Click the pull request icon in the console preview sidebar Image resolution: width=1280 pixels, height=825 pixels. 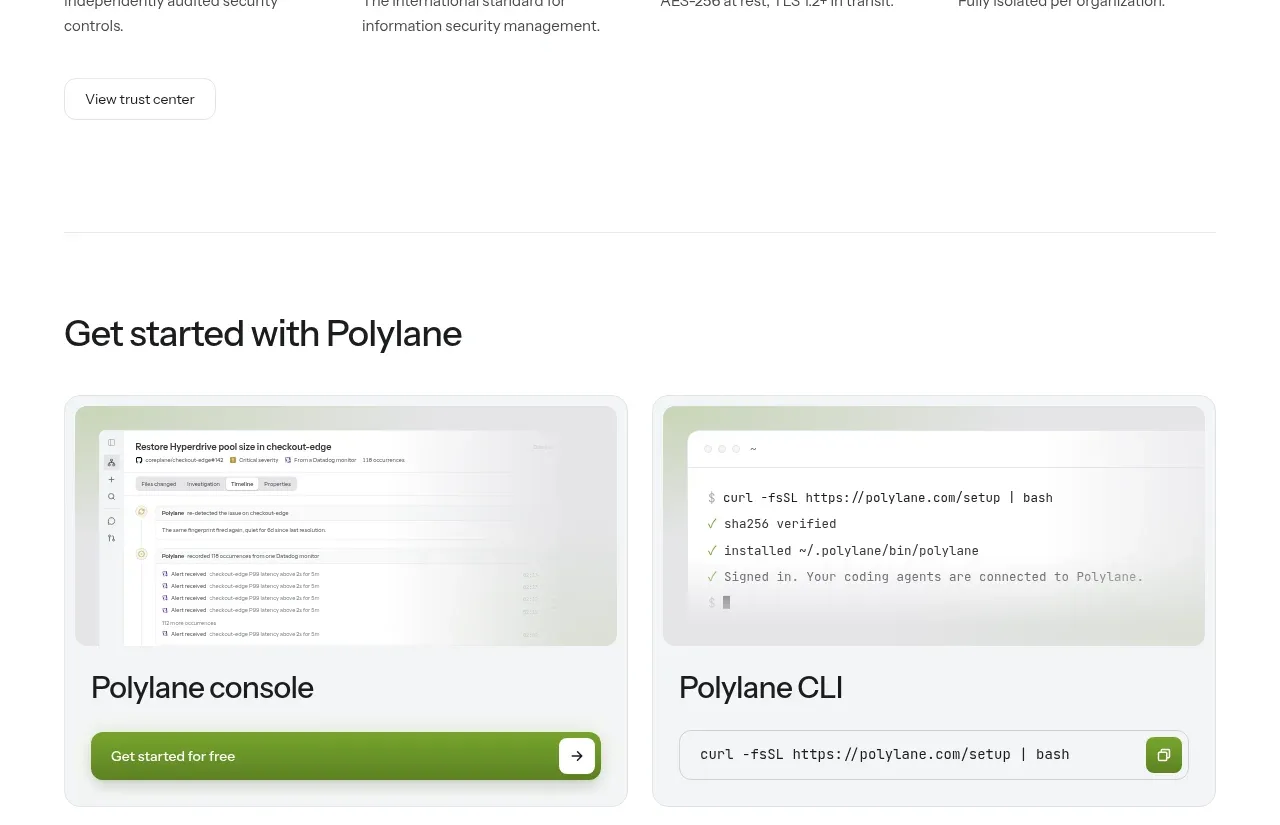(x=111, y=538)
